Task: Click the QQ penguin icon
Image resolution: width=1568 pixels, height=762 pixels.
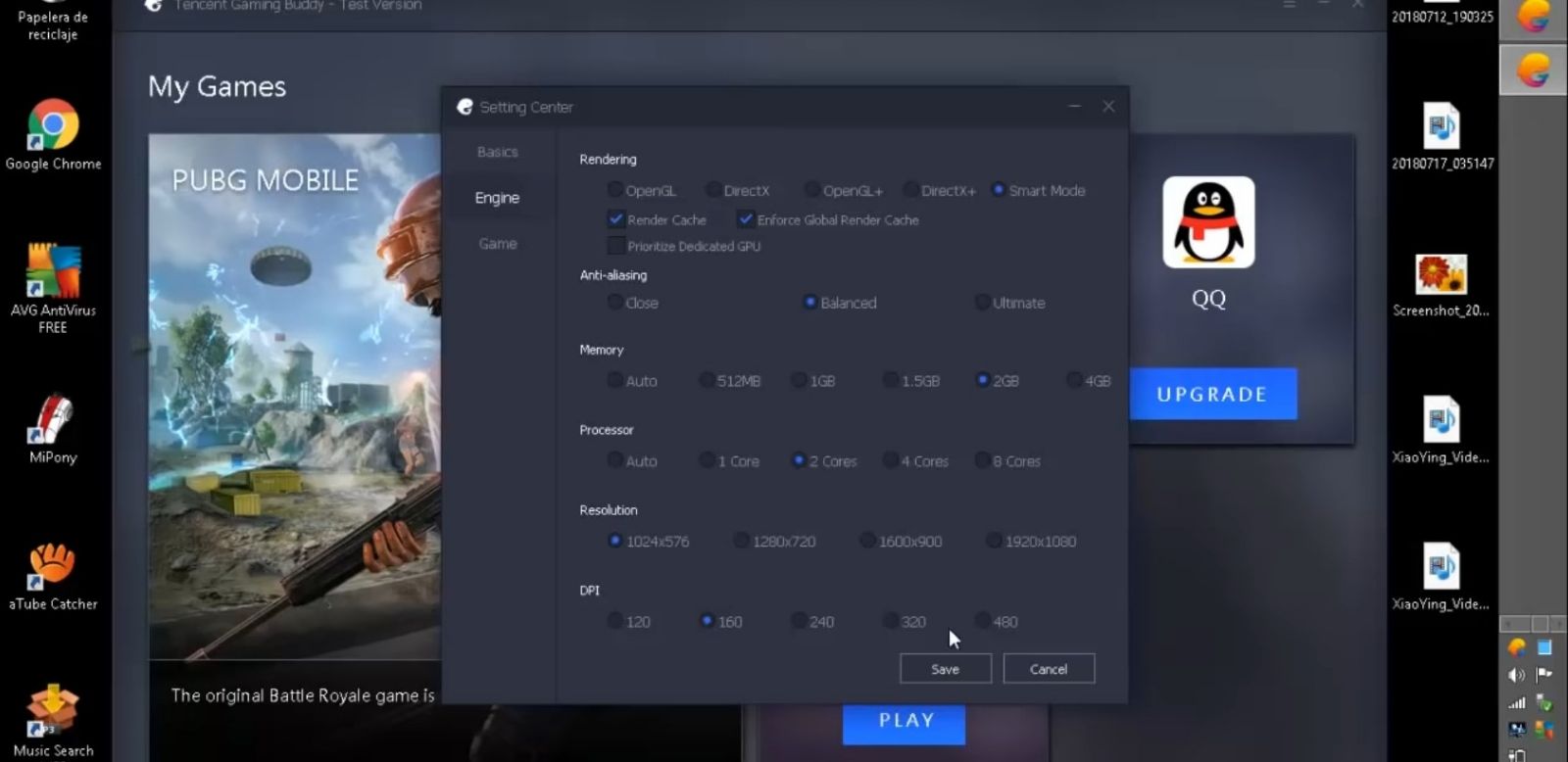Action: click(1208, 223)
